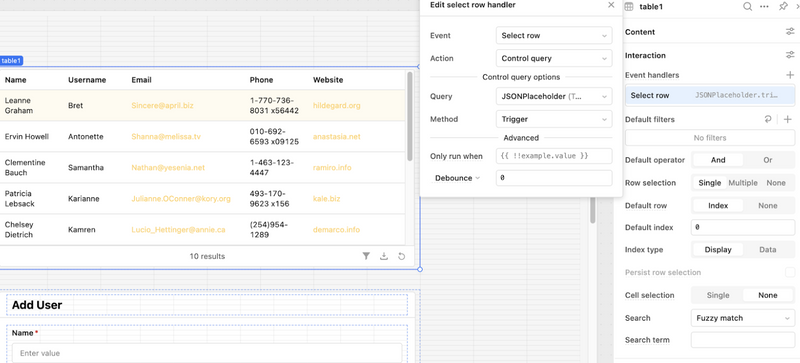Click the table's vertical scrollbar

pyautogui.click(x=410, y=116)
